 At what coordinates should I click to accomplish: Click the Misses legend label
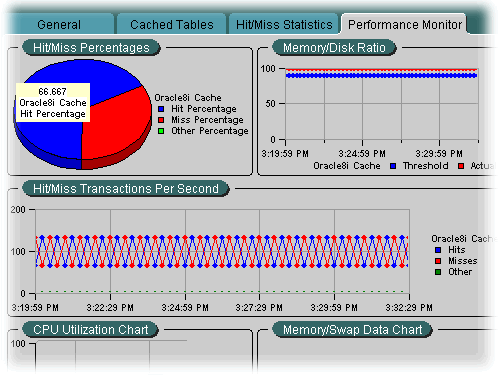tap(463, 261)
